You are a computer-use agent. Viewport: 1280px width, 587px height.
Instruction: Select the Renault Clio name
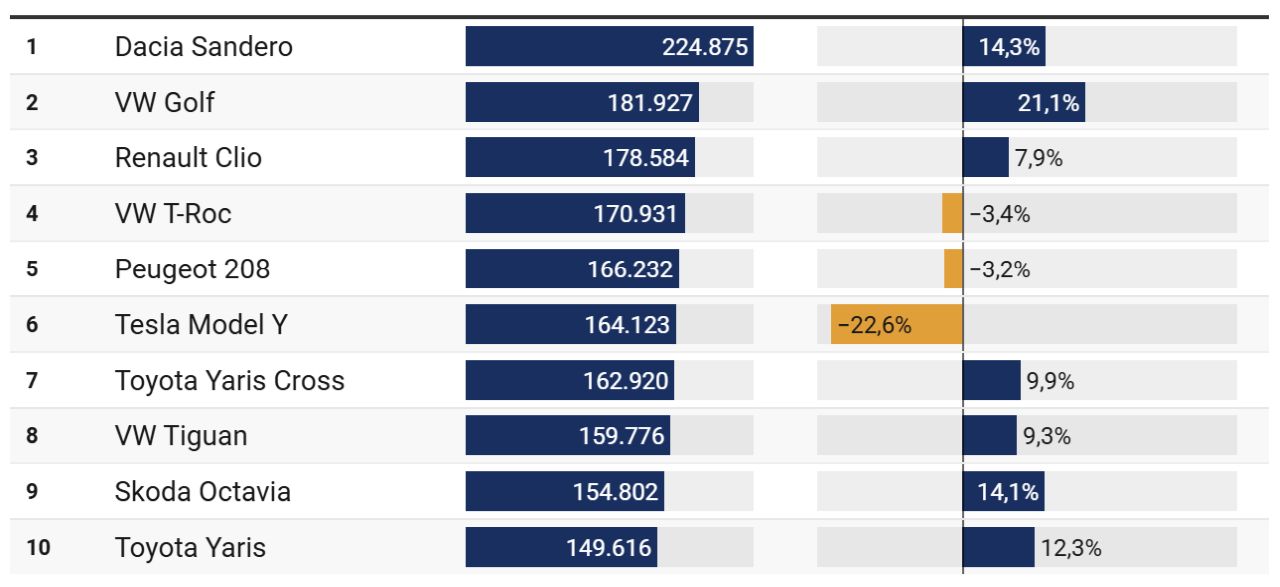pyautogui.click(x=188, y=157)
